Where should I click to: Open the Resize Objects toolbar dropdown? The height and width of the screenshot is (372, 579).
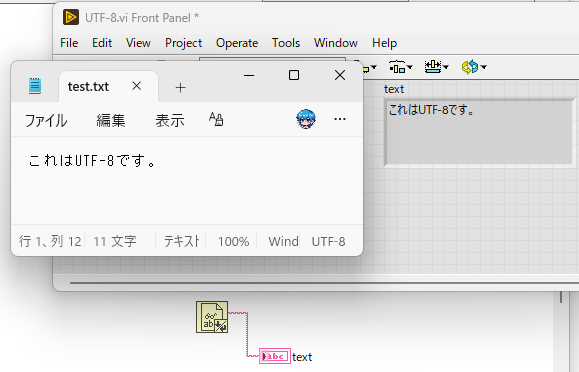[436, 67]
